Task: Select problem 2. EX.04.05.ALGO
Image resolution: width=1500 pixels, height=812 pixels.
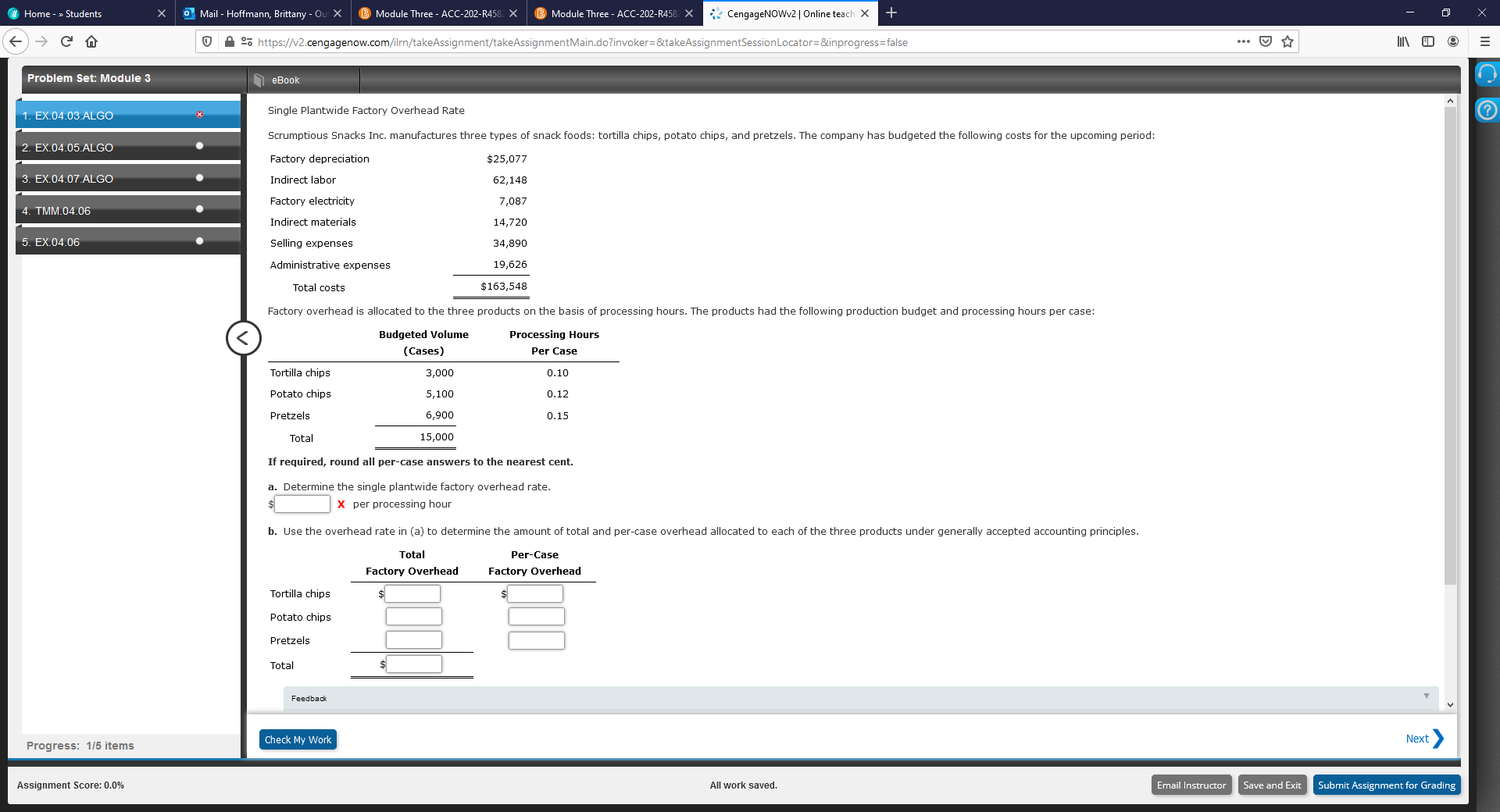Action: 128,147
